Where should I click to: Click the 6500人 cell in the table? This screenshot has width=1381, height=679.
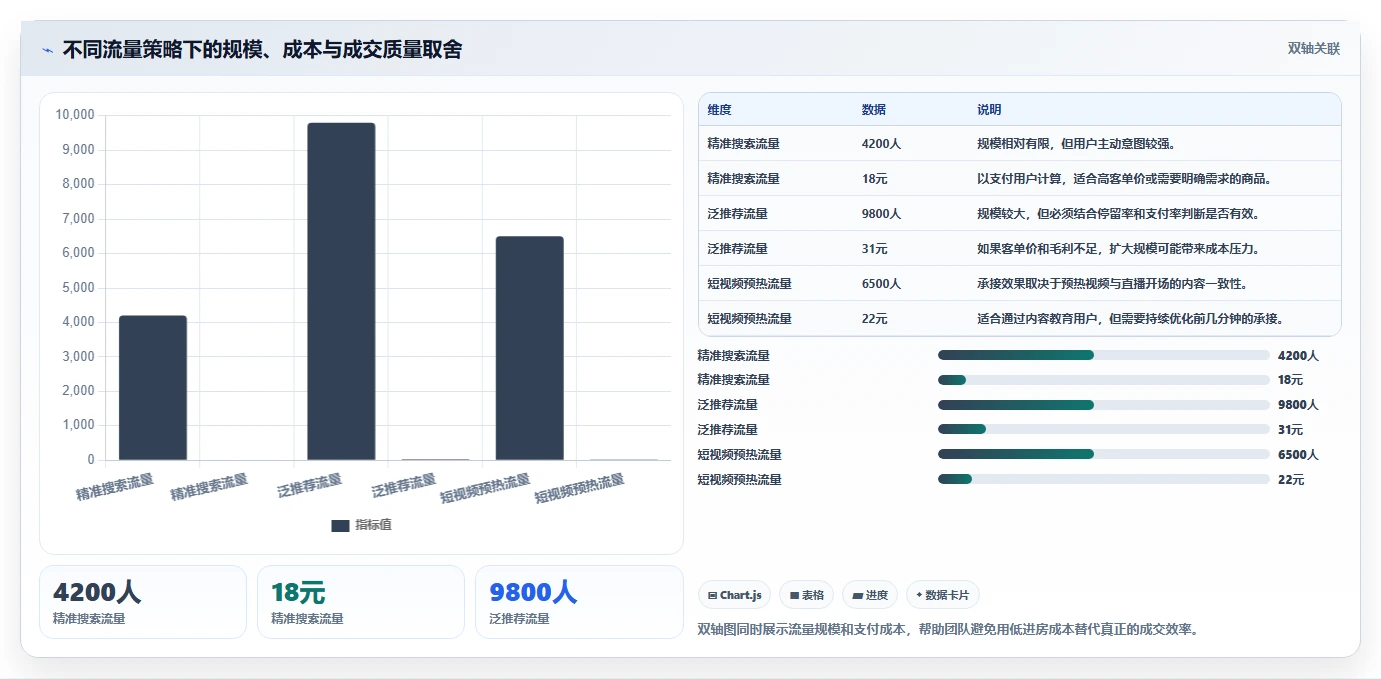pos(881,284)
